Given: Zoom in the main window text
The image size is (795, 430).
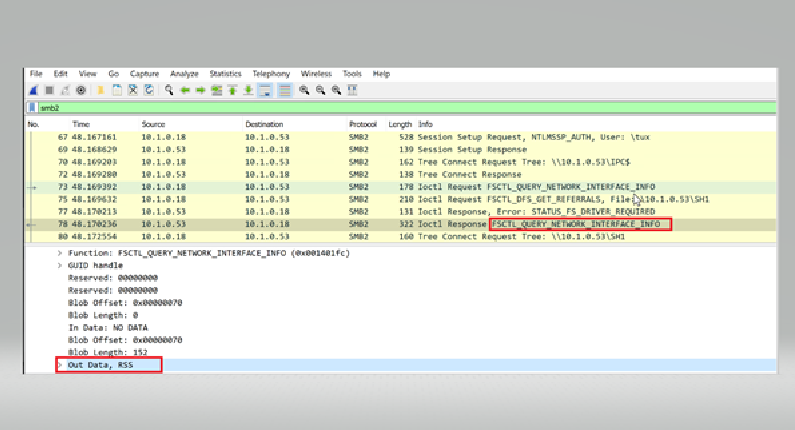Looking at the screenshot, I should 304,90.
